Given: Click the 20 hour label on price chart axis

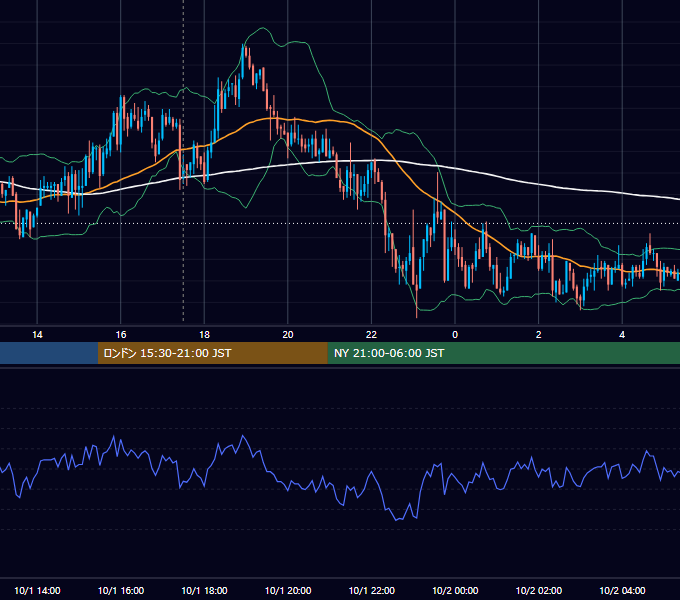Looking at the screenshot, I should (x=288, y=335).
